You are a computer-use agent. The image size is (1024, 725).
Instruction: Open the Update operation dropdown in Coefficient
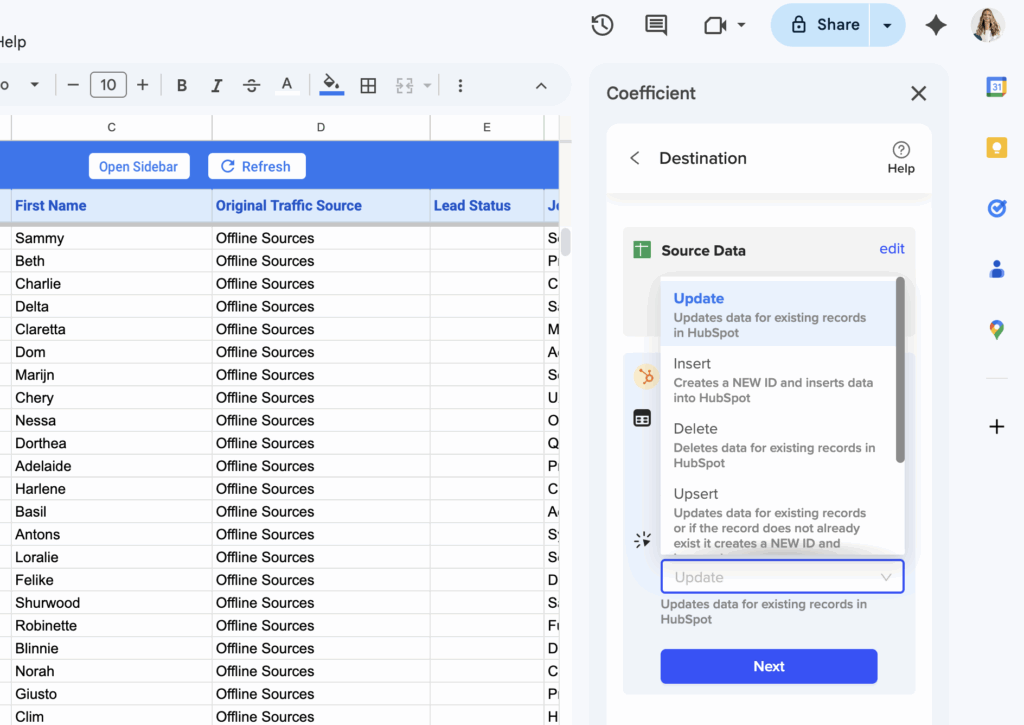click(782, 577)
